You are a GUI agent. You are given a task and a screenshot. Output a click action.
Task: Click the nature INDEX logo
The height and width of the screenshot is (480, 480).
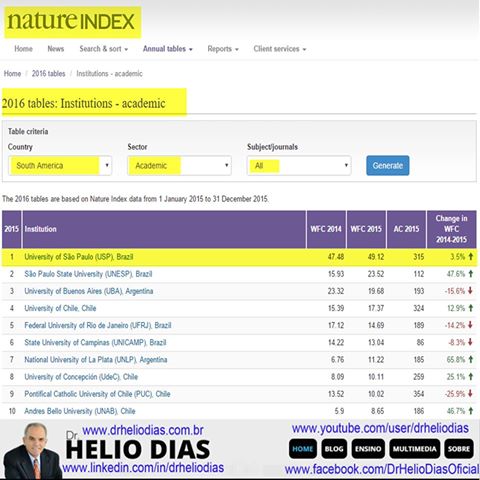point(72,22)
